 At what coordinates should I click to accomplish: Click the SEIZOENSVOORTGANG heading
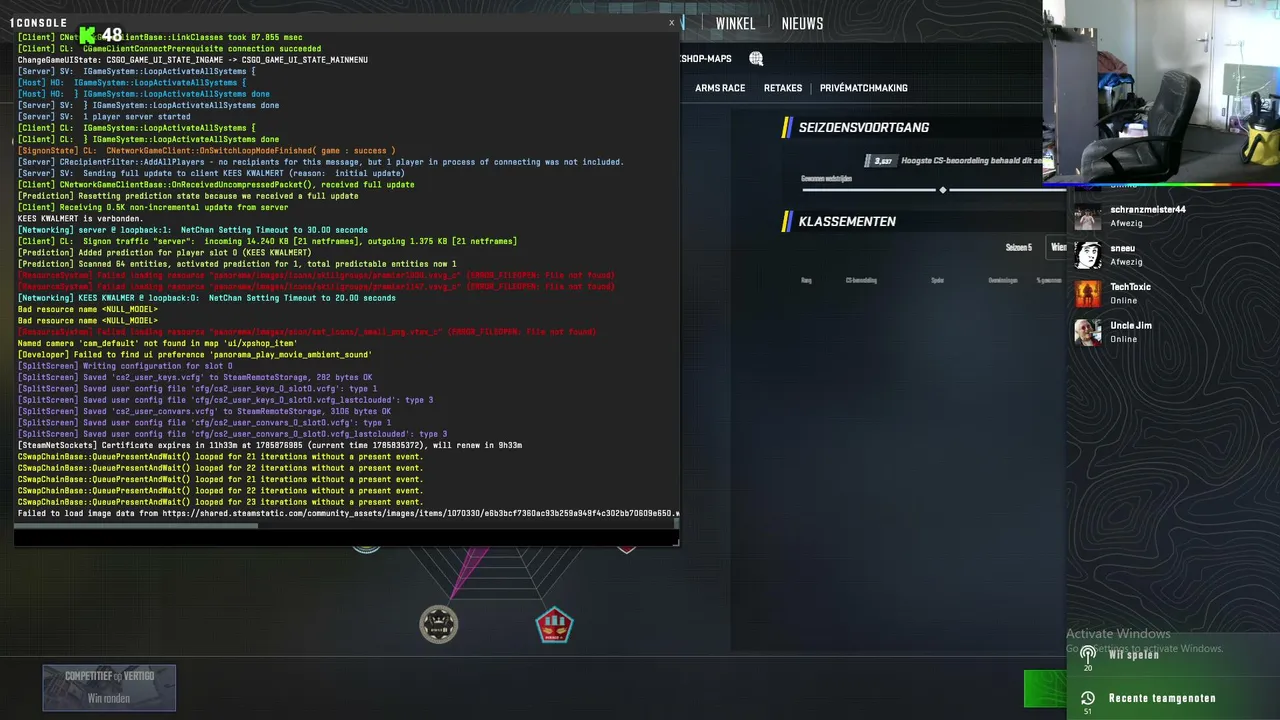[x=864, y=127]
